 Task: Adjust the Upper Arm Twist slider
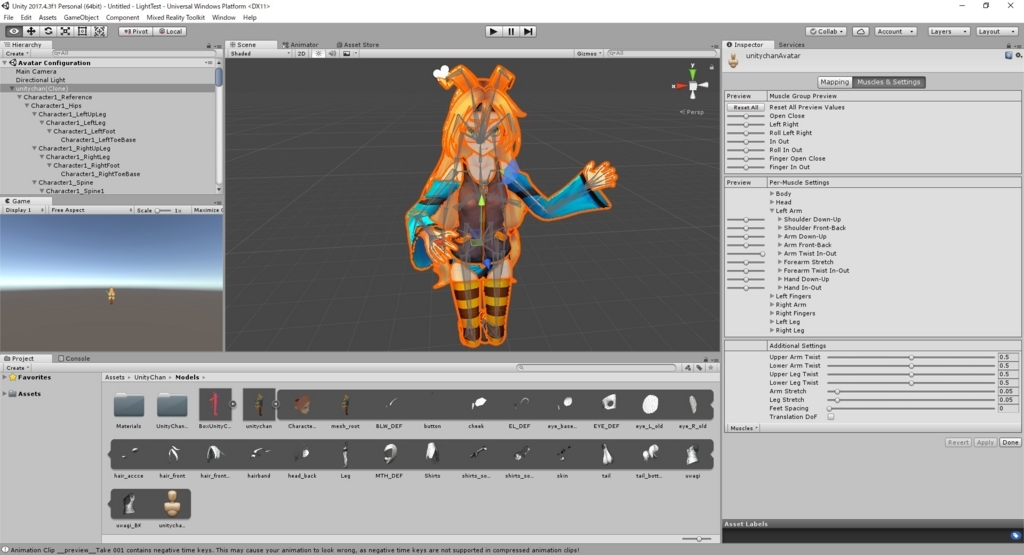click(x=911, y=357)
